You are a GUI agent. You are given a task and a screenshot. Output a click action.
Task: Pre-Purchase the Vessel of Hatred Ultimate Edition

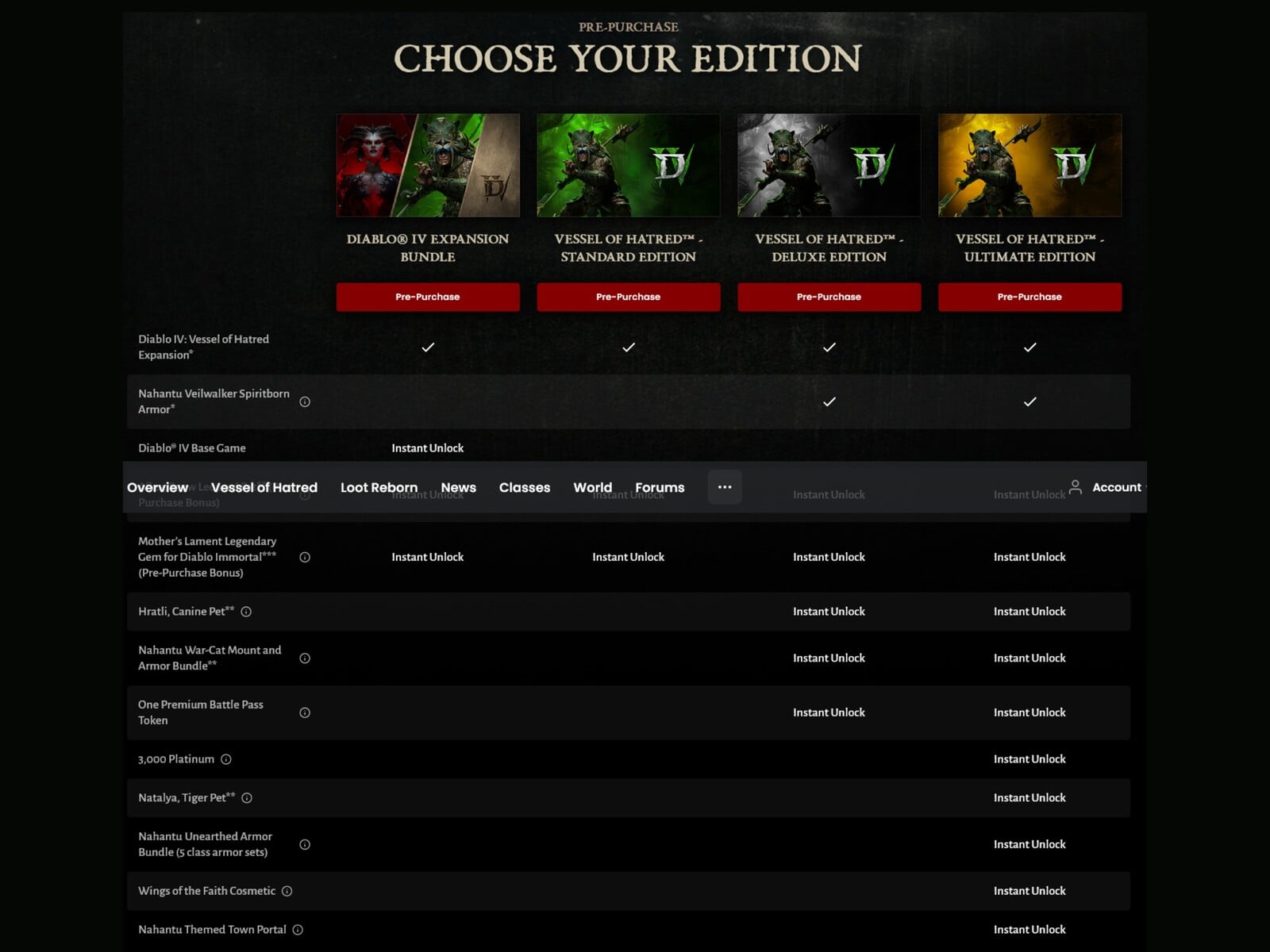point(1029,297)
